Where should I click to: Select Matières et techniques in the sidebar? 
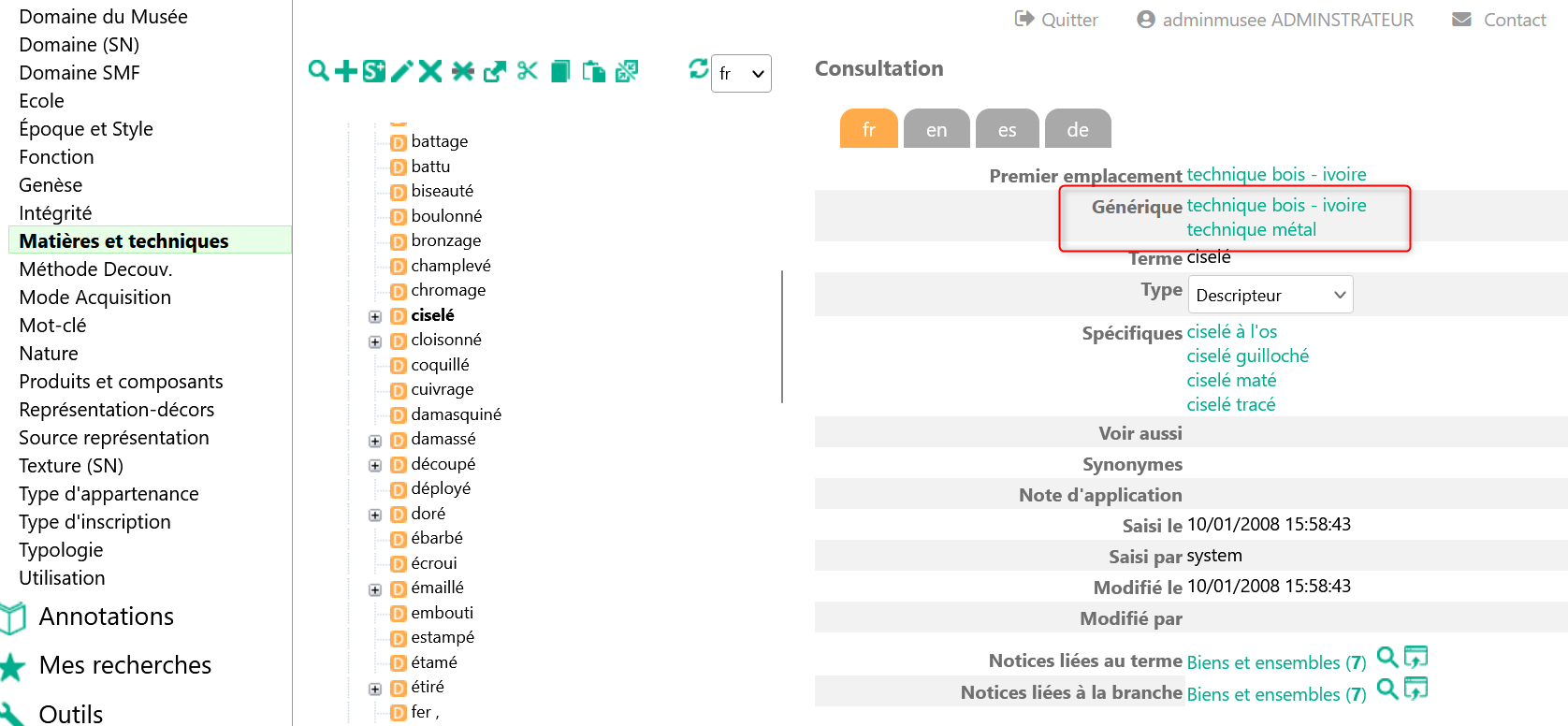(150, 240)
